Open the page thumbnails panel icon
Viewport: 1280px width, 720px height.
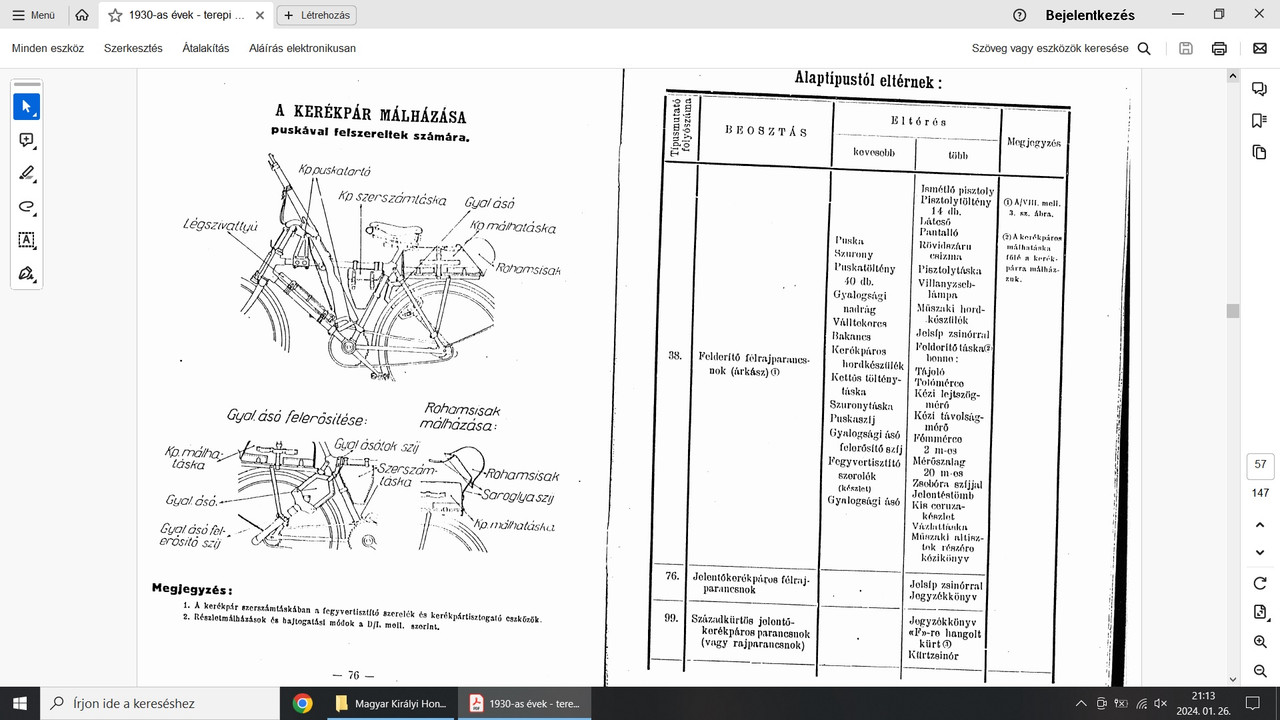[1260, 152]
